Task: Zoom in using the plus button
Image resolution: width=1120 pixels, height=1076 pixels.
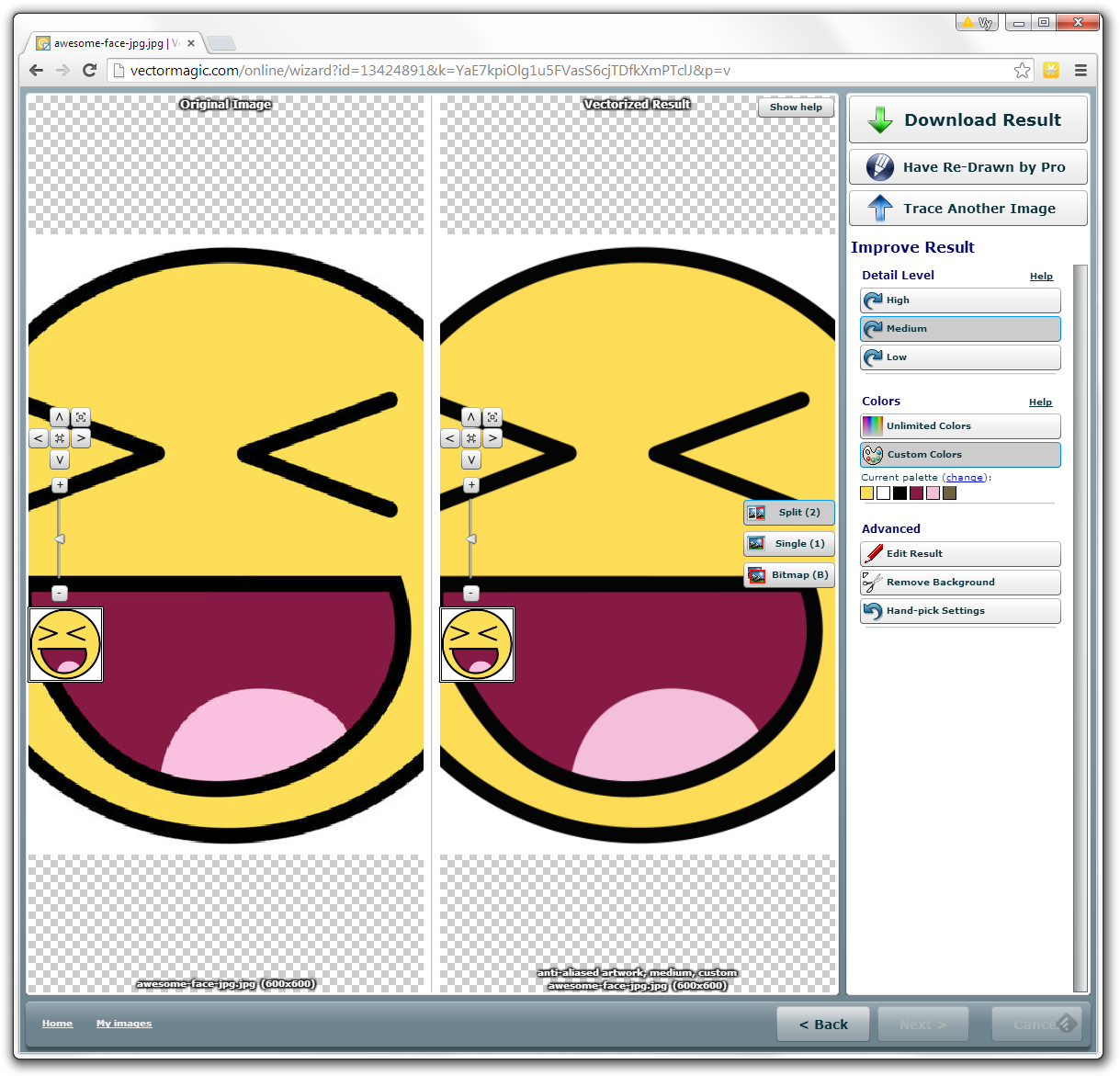Action: [x=60, y=484]
